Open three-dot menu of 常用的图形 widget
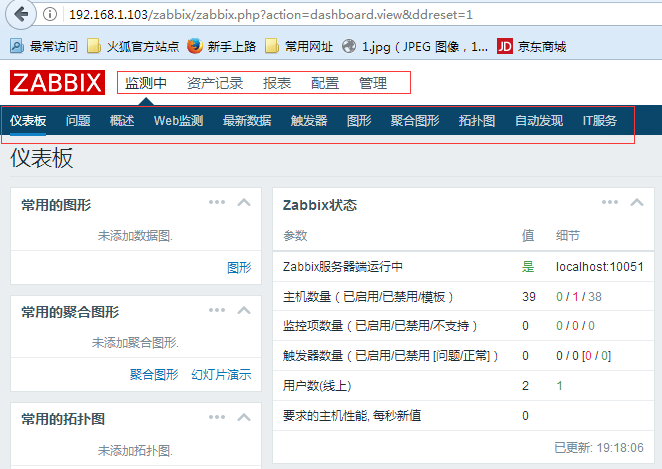 coord(217,202)
